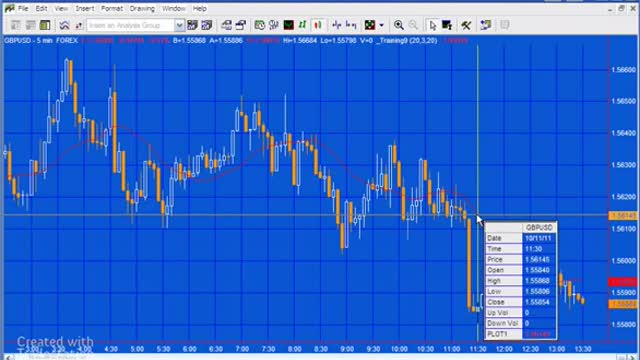Click the Insert an Analysis Group field
Viewport: 640px width, 360px height.
(131, 25)
